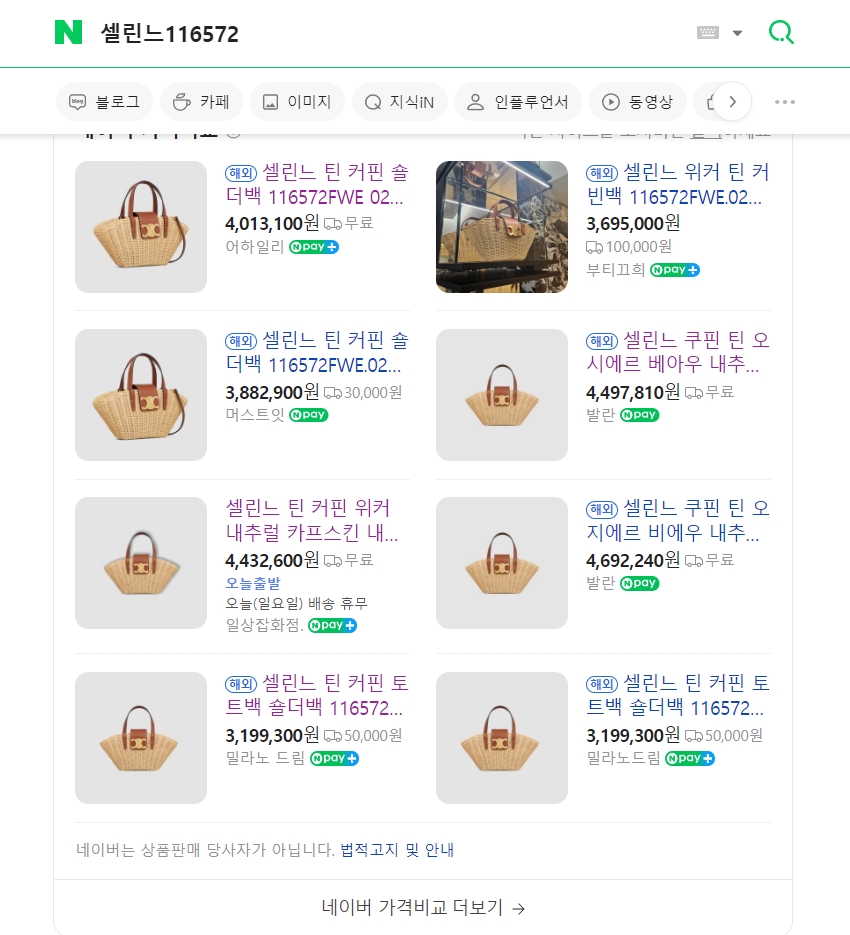Open the 법적고지 및 안내 link
Image resolution: width=850 pixels, height=935 pixels.
[x=397, y=850]
